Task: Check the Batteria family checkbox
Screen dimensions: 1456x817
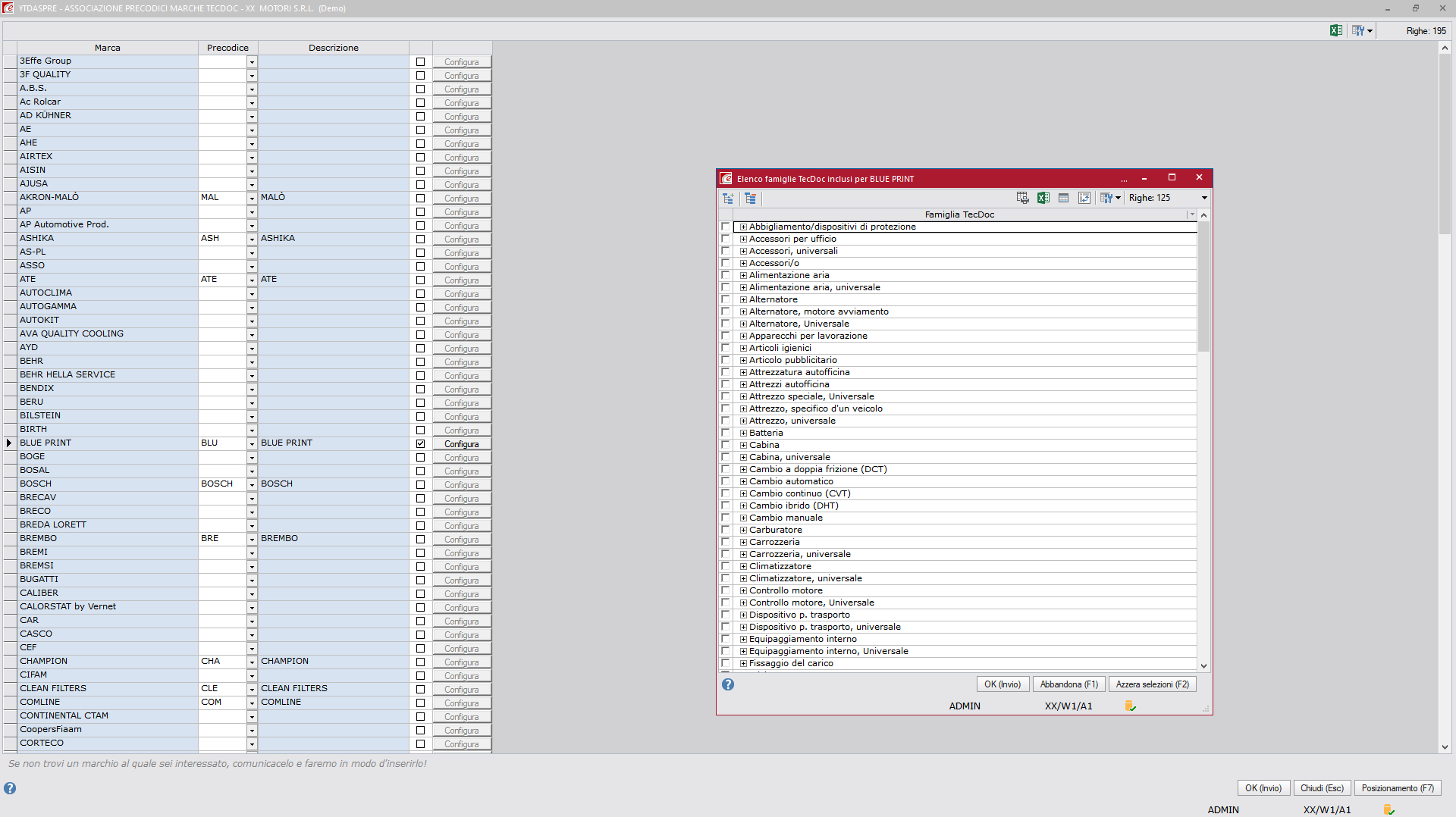Action: (726, 433)
